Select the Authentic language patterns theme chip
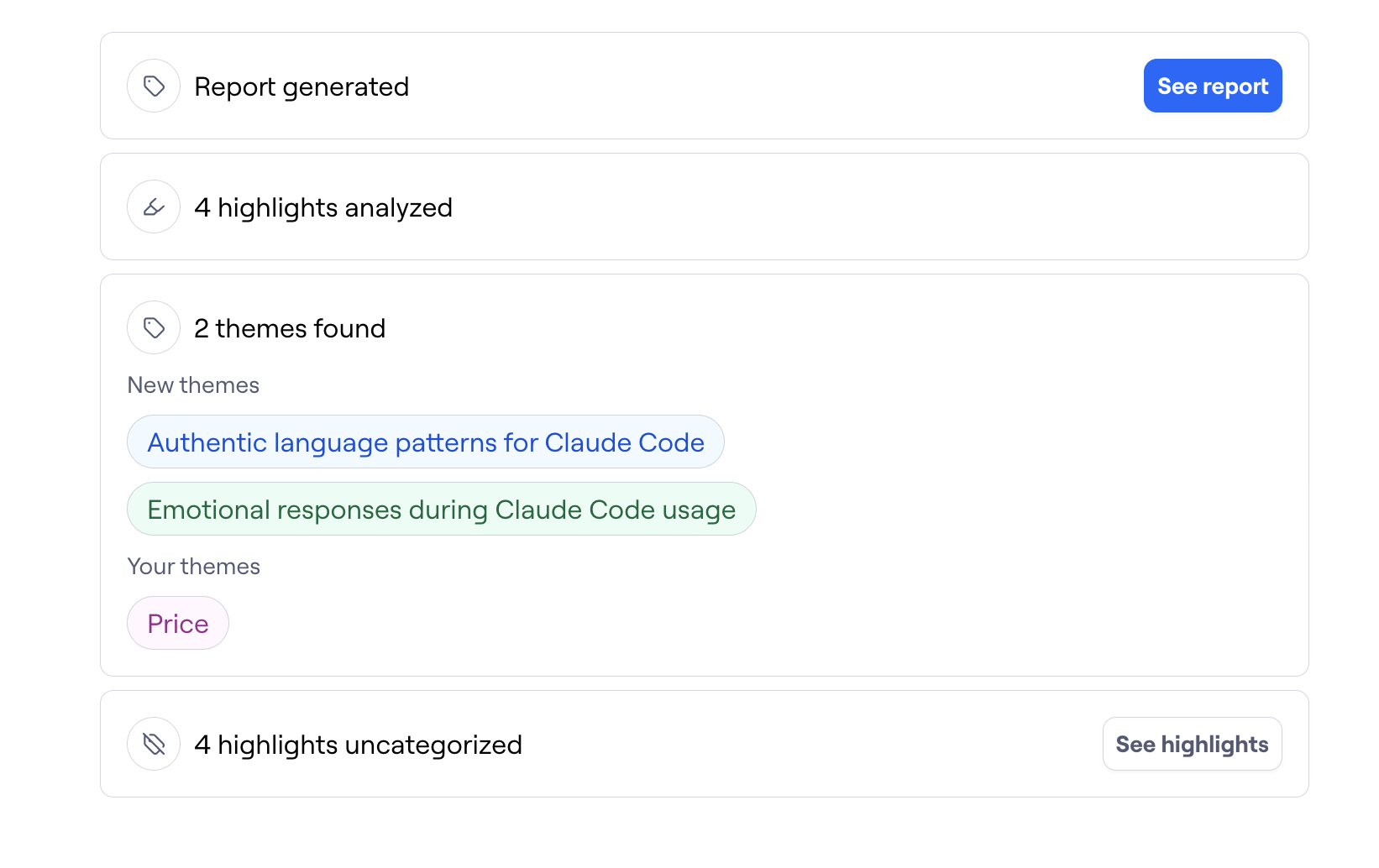1379x868 pixels. (x=425, y=442)
